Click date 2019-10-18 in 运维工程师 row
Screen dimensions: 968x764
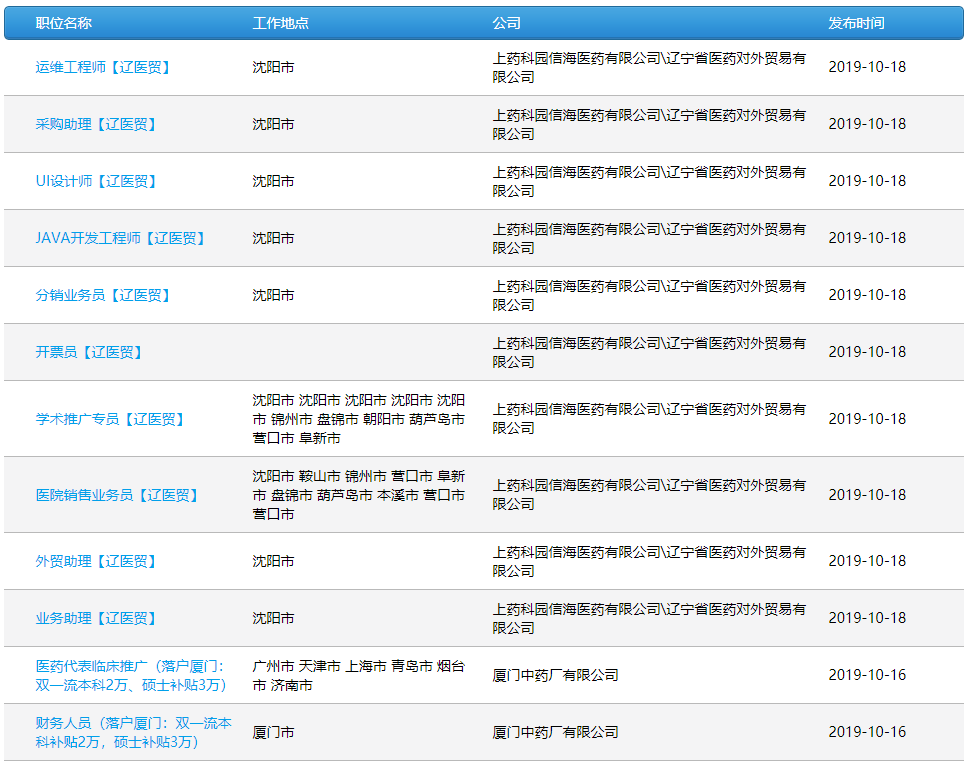pos(867,67)
